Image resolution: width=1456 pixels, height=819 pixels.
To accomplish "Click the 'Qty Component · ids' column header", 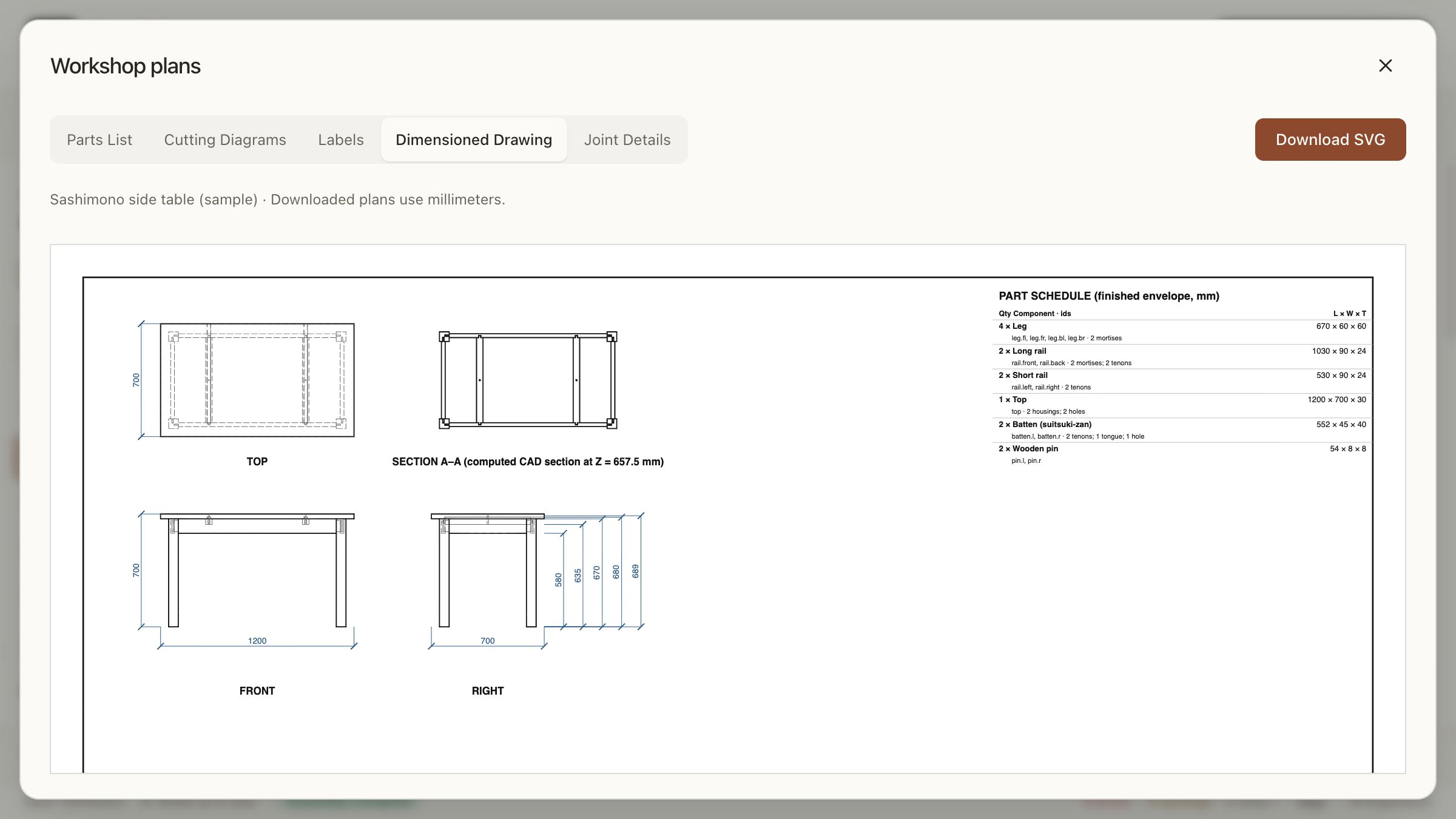I will point(1035,314).
